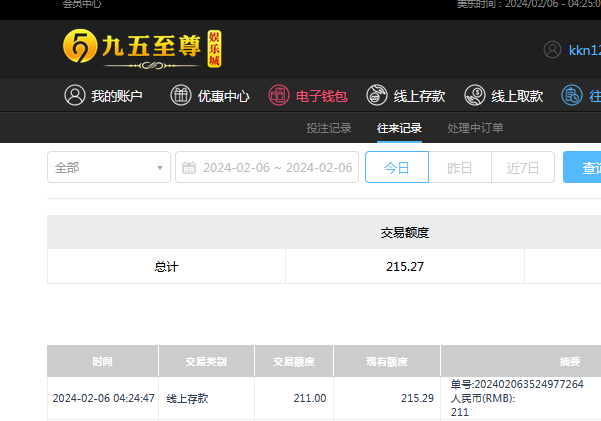Click the 电子钱包 wallet icon
This screenshot has width=601, height=421.
click(x=279, y=95)
